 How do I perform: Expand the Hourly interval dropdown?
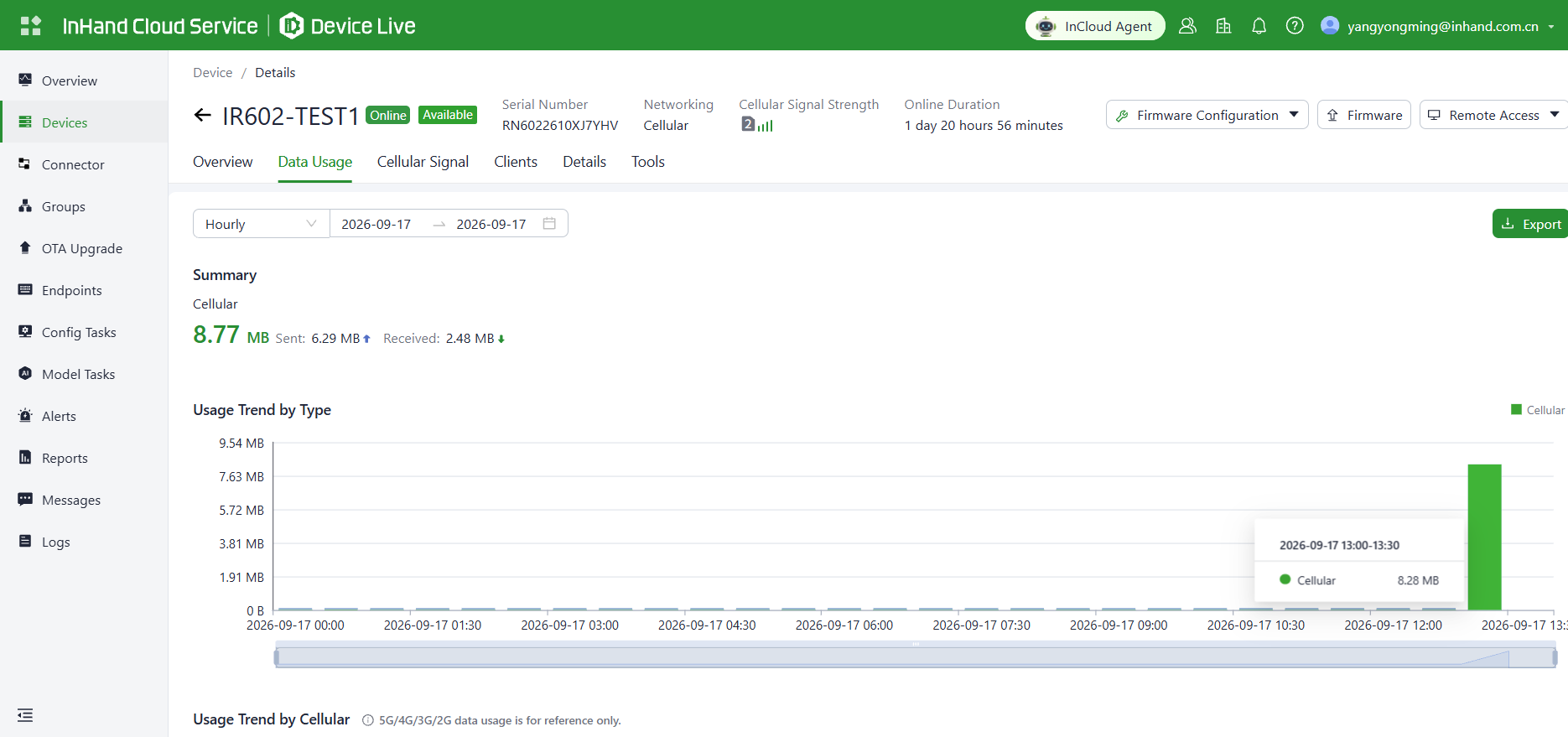[262, 224]
